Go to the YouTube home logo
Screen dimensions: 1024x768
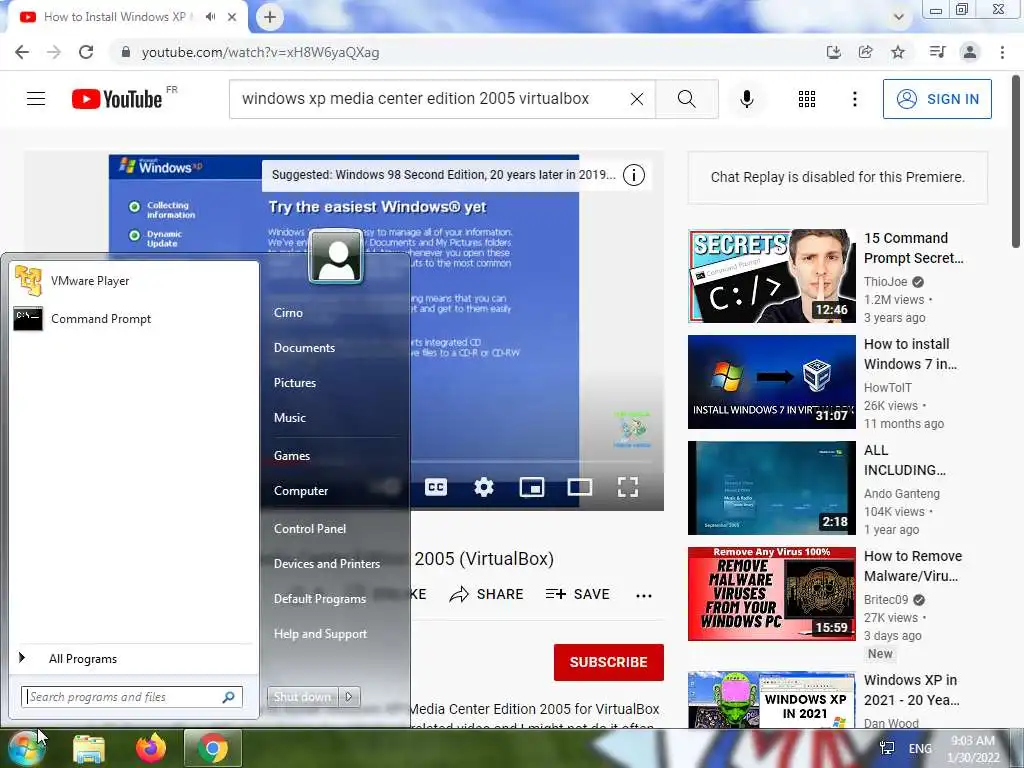click(117, 99)
